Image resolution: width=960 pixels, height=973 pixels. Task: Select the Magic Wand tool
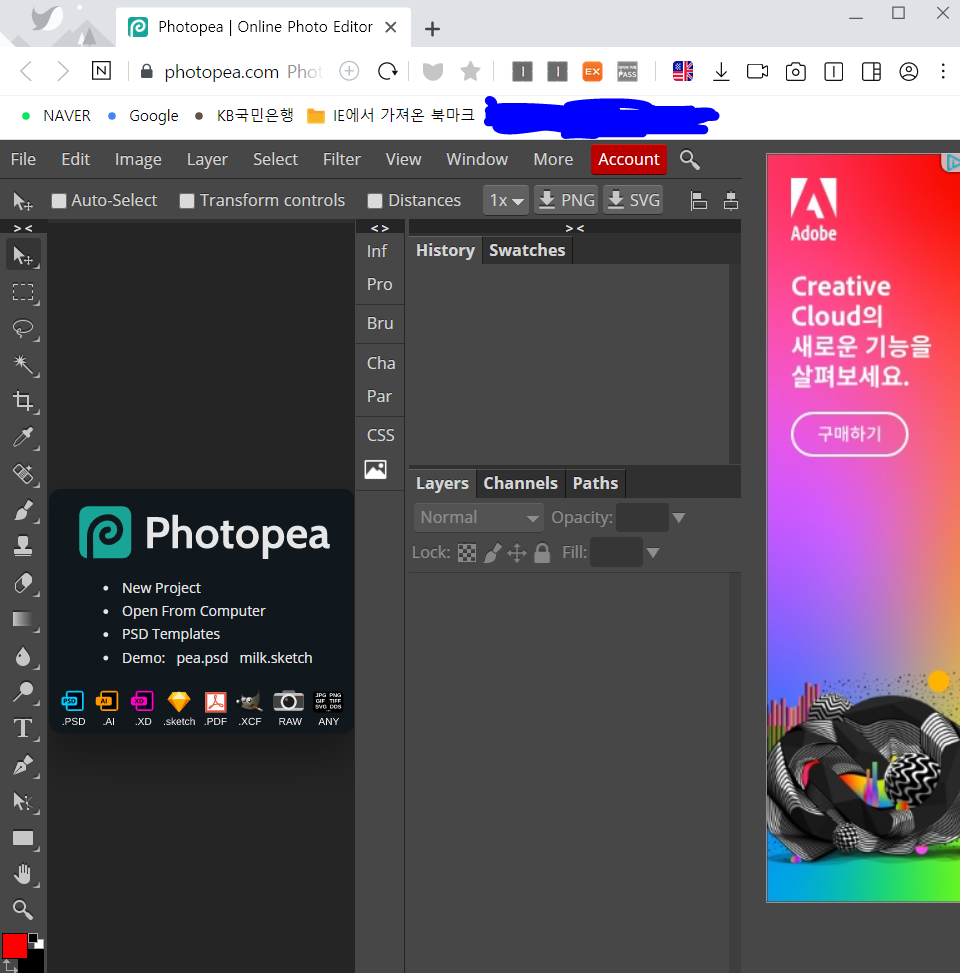click(24, 364)
